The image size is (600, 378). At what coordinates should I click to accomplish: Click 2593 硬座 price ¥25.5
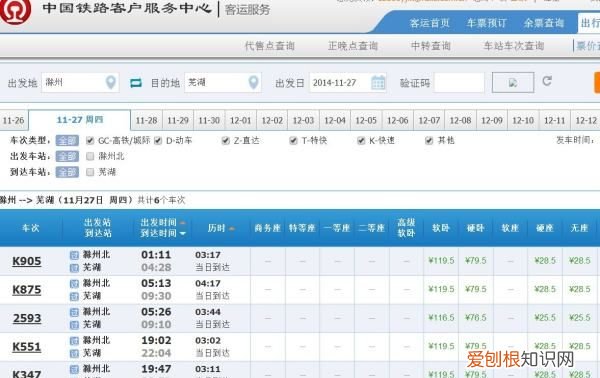pyautogui.click(x=545, y=318)
